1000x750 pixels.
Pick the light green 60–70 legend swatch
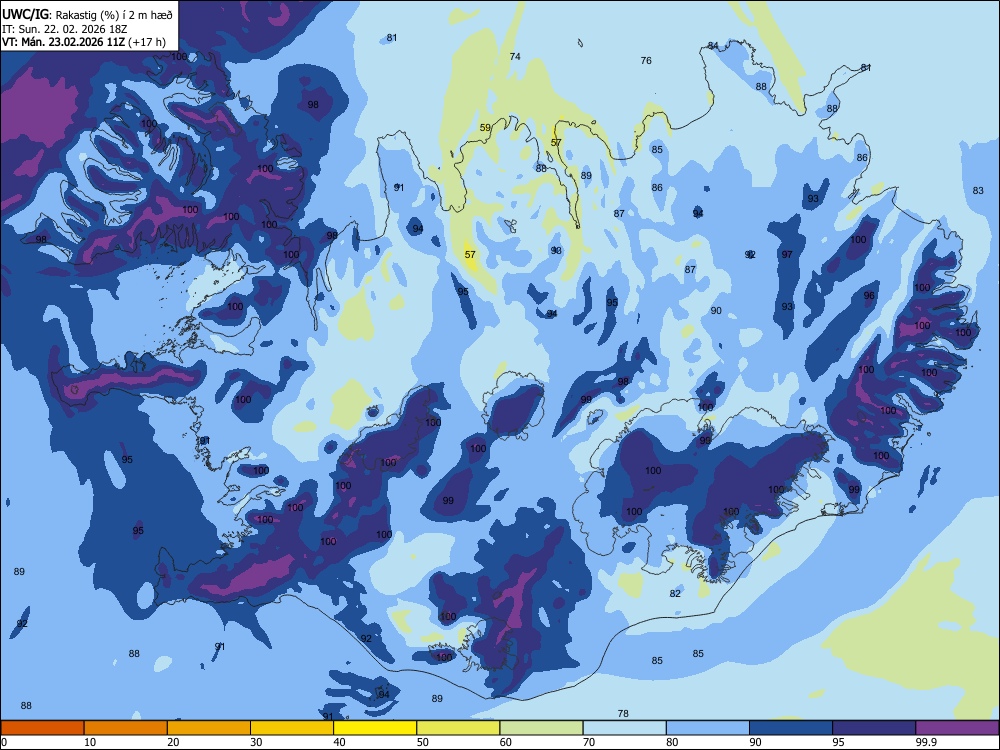(x=541, y=728)
